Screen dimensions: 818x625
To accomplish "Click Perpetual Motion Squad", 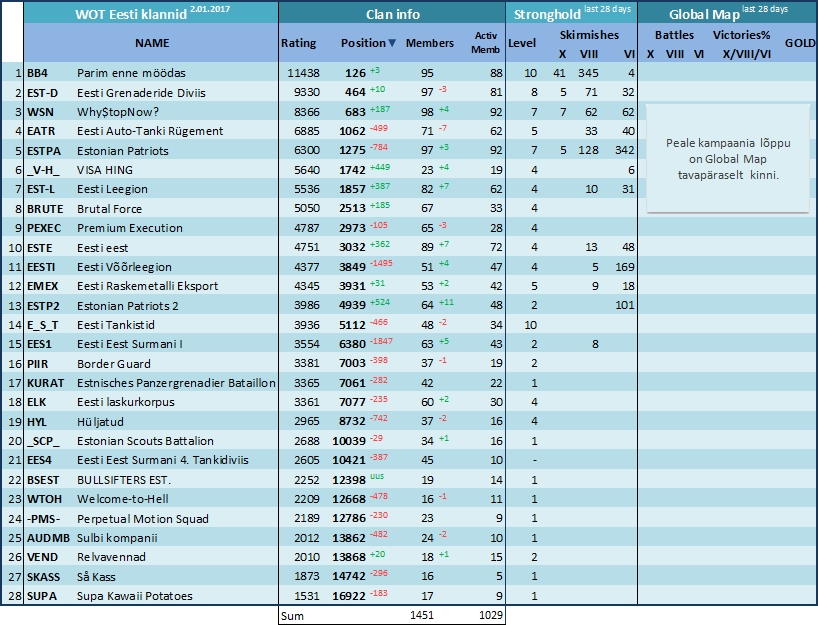I will pyautogui.click(x=143, y=519).
